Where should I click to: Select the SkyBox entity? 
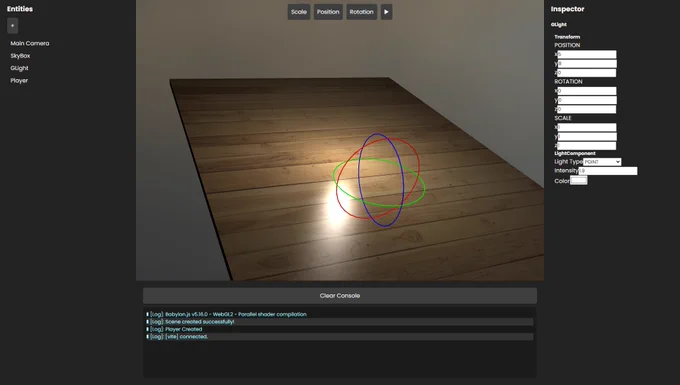(20, 56)
